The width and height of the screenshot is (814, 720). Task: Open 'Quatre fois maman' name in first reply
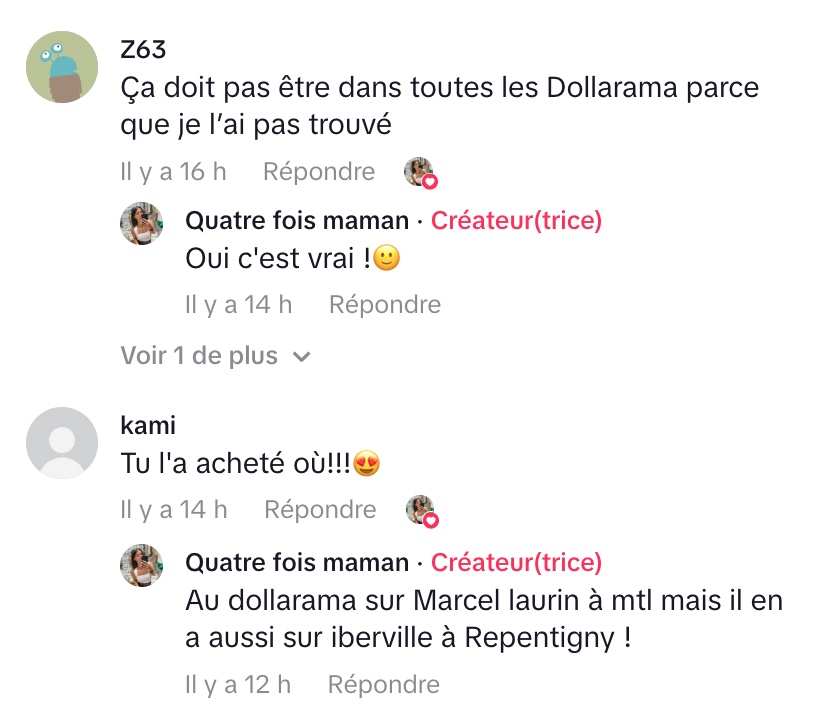(297, 221)
